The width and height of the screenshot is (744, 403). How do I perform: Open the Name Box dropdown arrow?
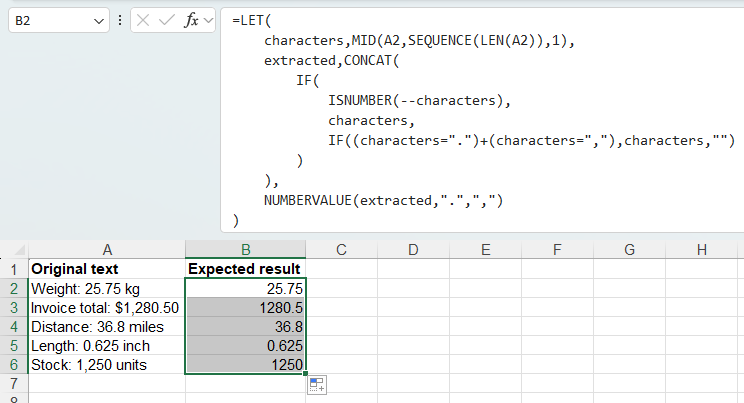coord(99,21)
